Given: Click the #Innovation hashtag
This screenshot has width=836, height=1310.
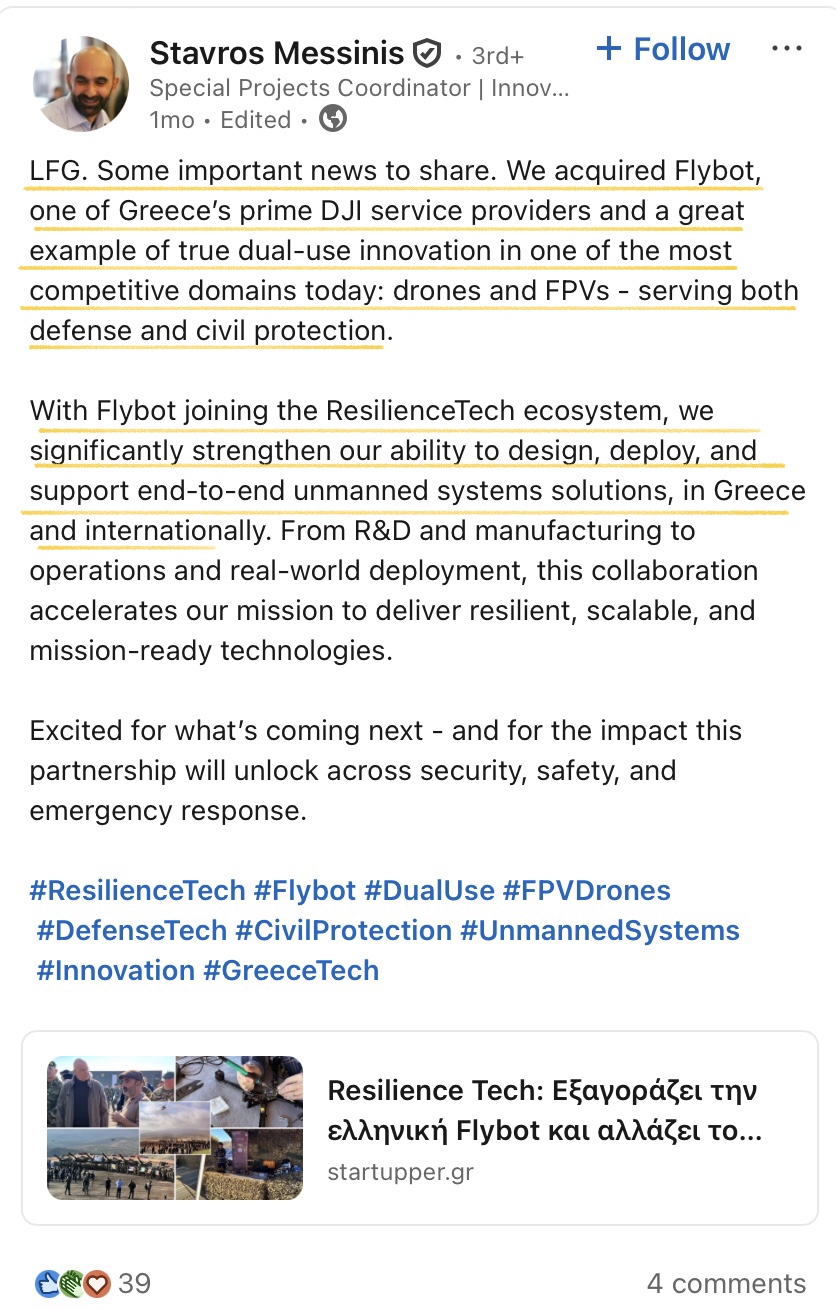Looking at the screenshot, I should tap(116, 970).
